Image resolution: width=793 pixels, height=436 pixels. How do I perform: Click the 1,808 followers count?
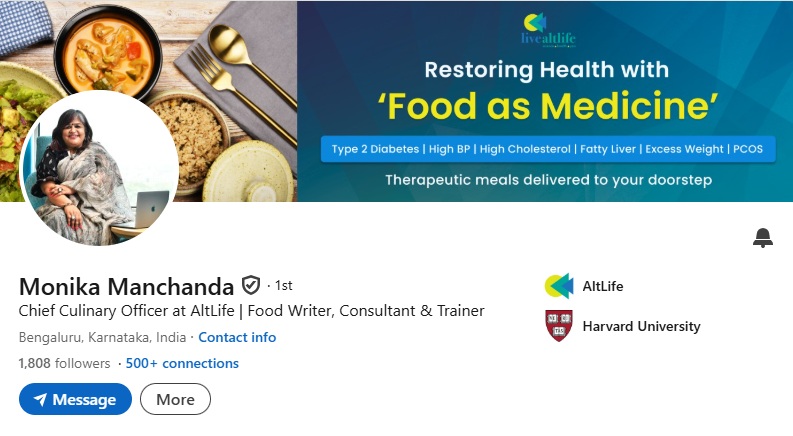tap(64, 363)
